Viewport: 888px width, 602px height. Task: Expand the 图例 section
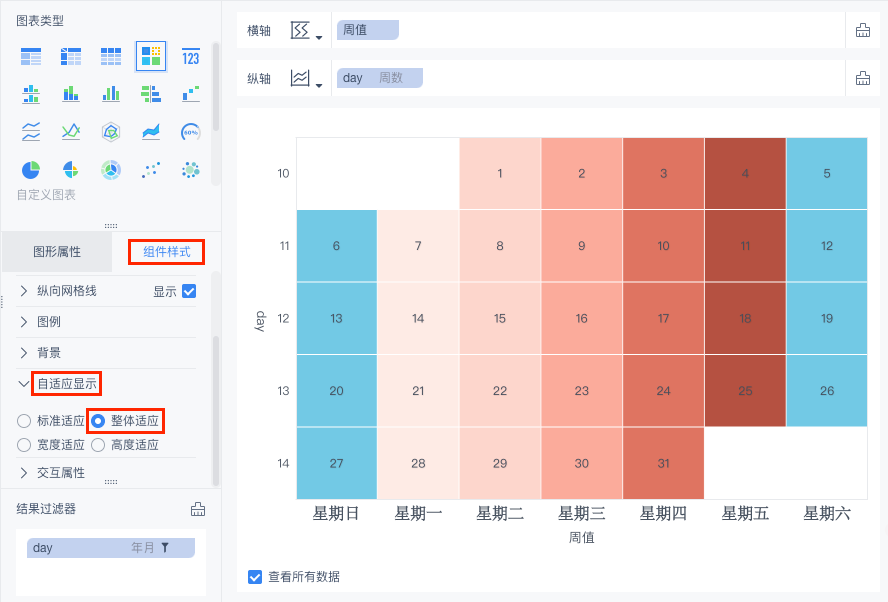(24, 323)
